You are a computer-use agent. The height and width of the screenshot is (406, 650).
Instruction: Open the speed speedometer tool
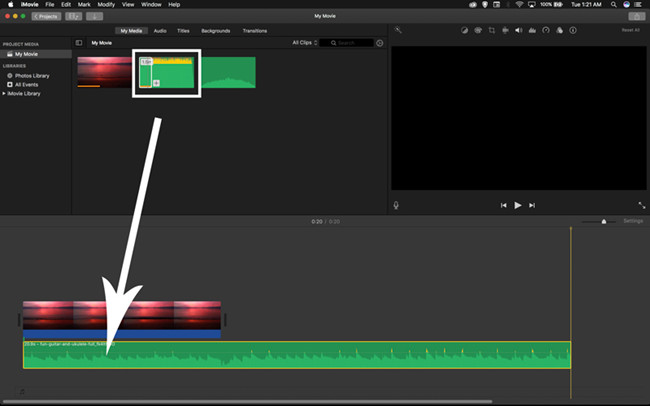click(x=546, y=30)
